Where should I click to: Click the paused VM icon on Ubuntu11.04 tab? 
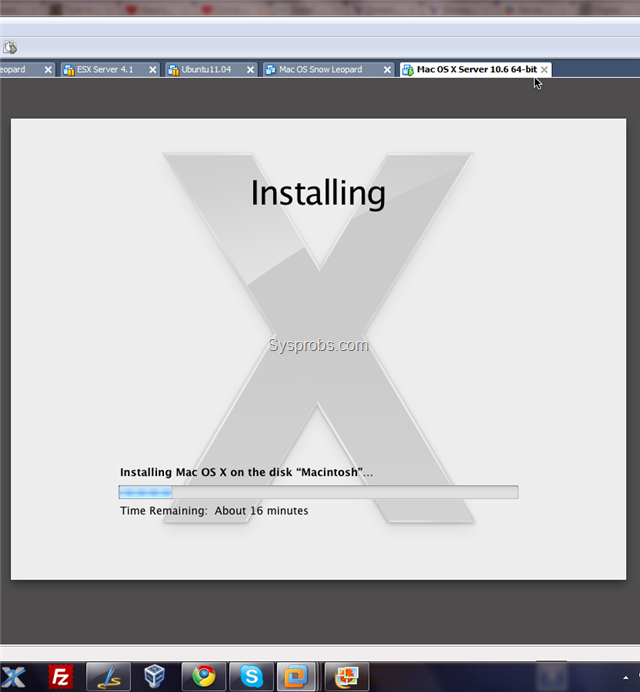tap(173, 70)
